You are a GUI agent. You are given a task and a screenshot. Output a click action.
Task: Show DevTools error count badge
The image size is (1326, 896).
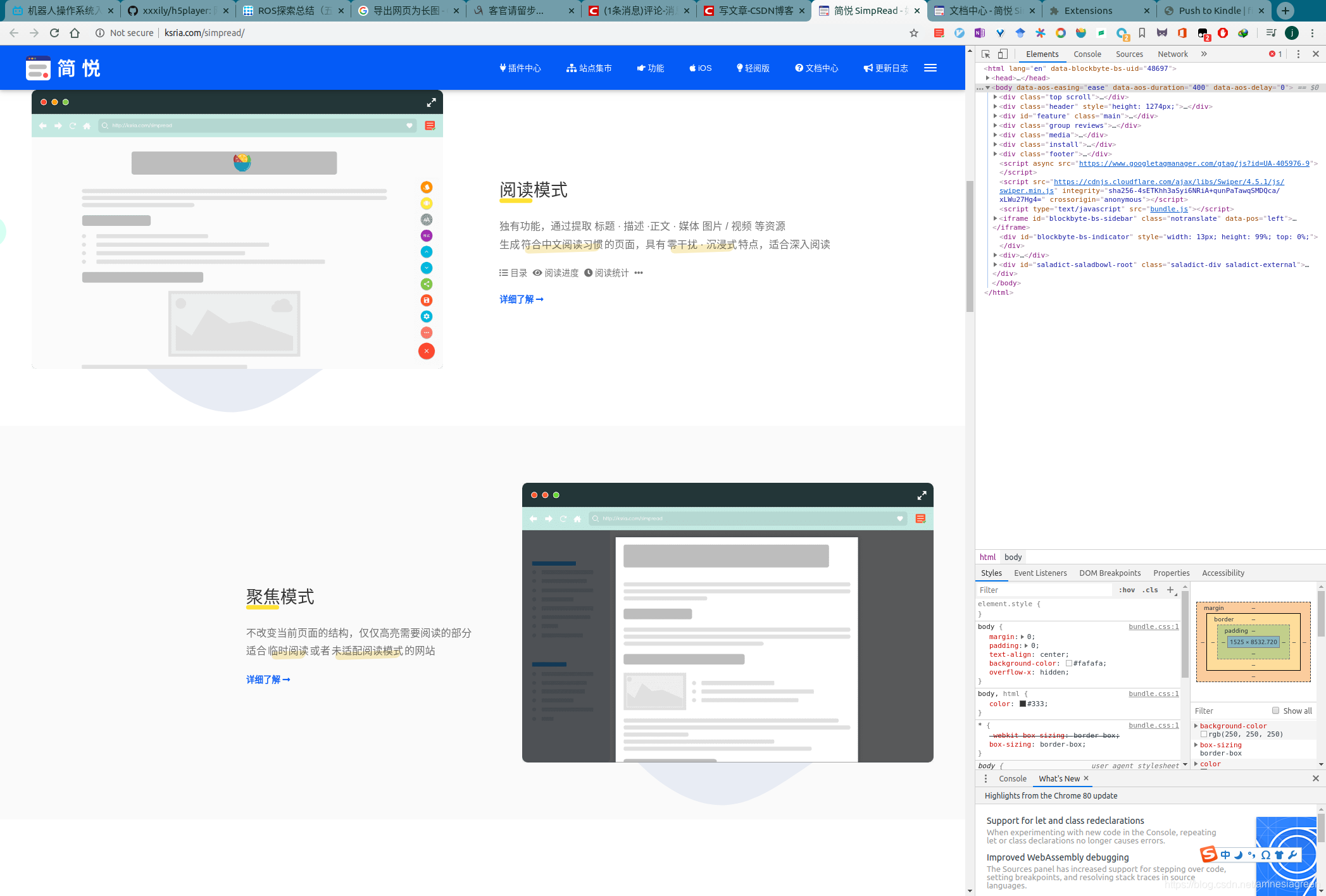(x=1275, y=54)
